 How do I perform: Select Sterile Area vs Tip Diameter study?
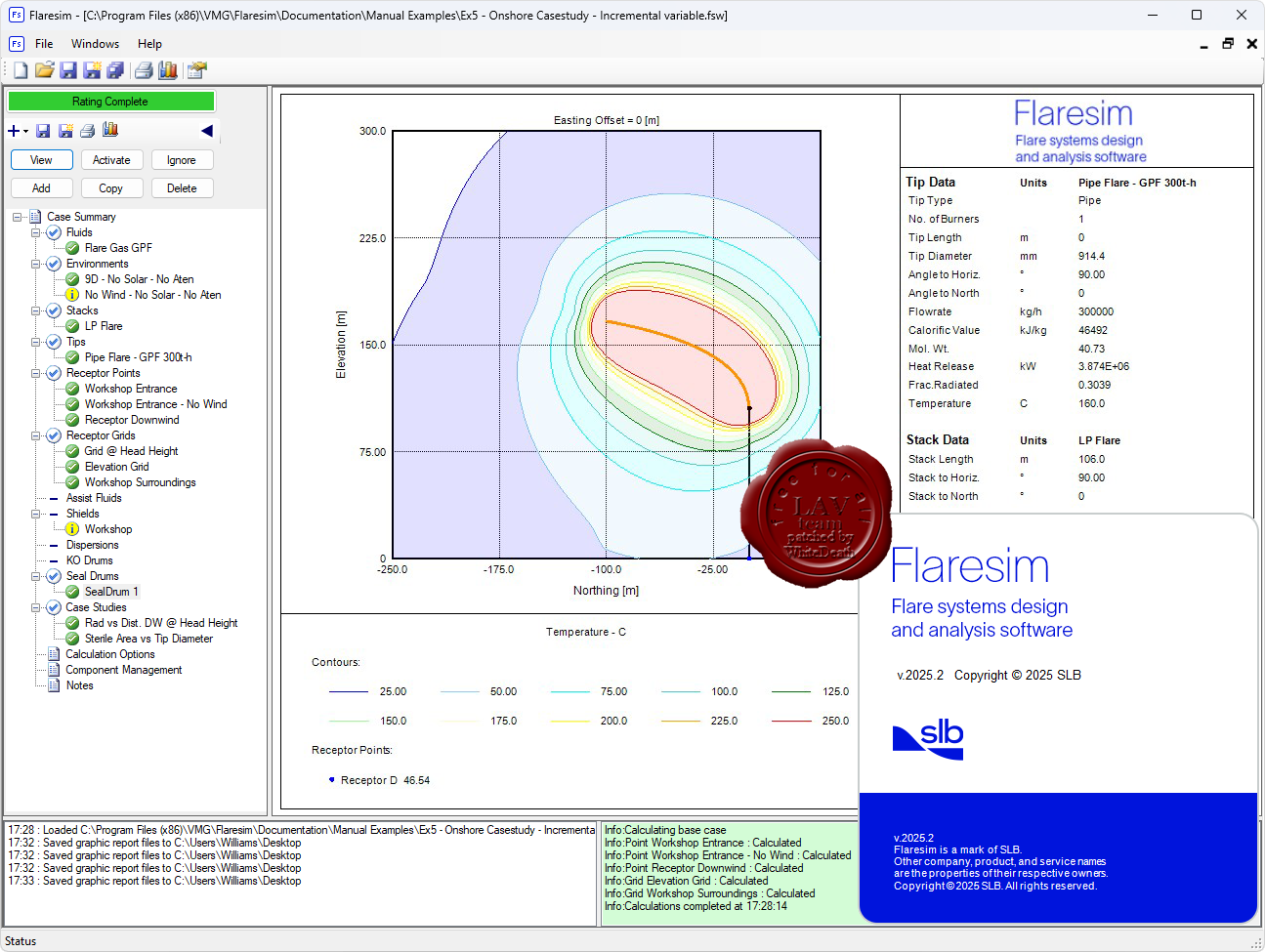tap(148, 639)
